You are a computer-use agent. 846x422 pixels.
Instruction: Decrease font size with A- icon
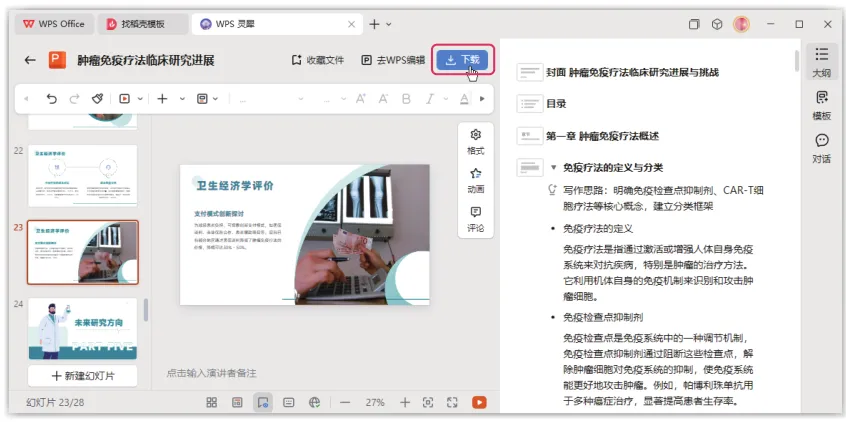click(383, 99)
